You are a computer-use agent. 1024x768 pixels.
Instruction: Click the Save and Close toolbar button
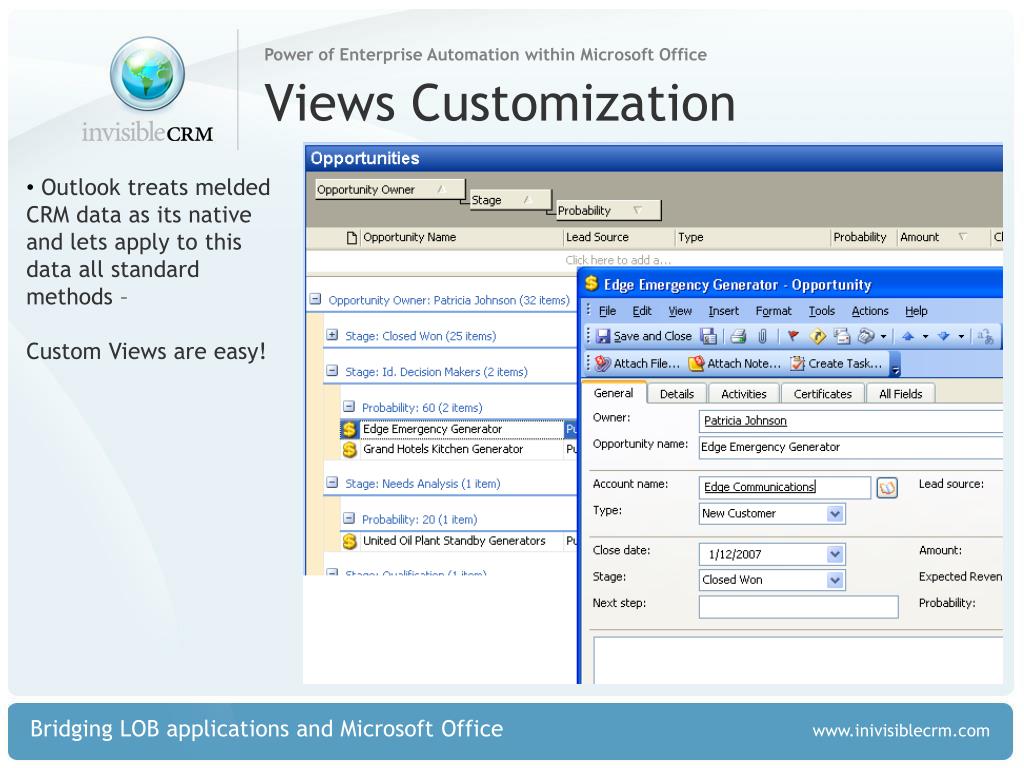coord(644,336)
